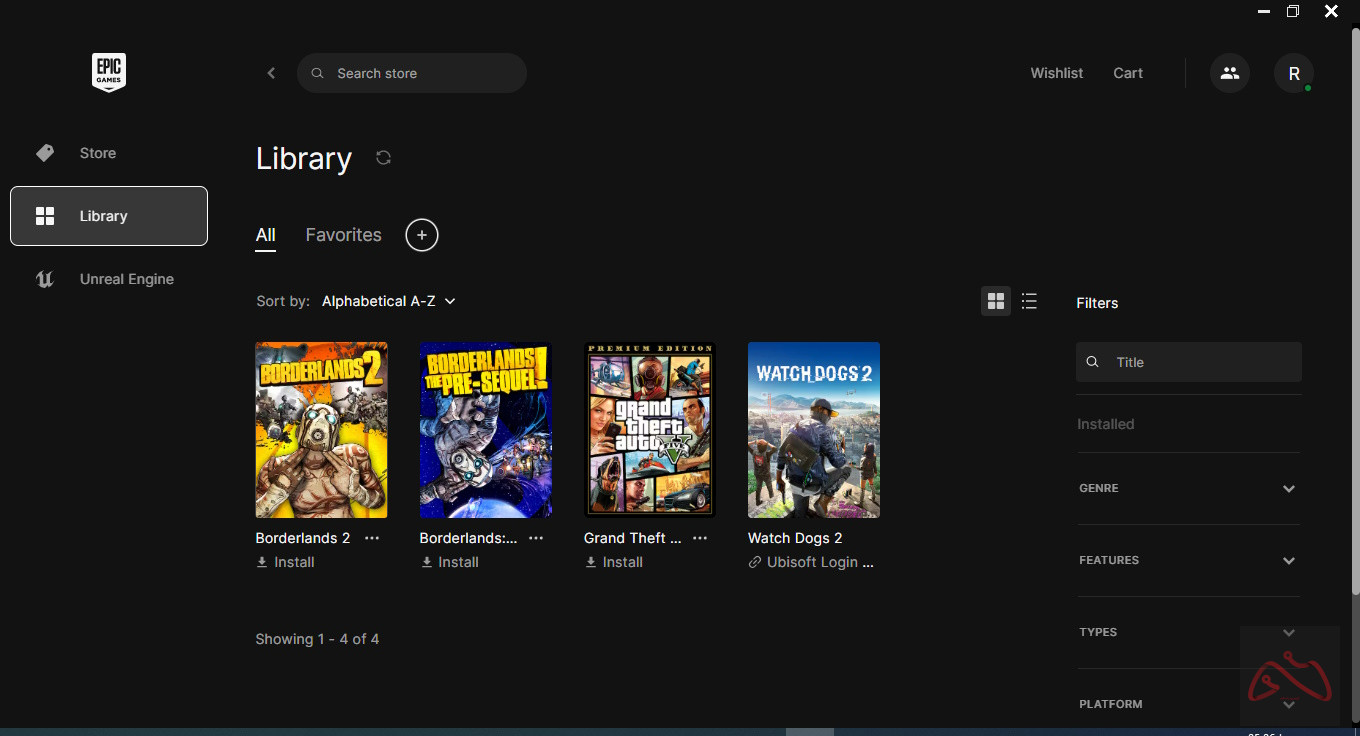The width and height of the screenshot is (1360, 736).
Task: Toggle the Installed filter
Action: (x=1105, y=424)
